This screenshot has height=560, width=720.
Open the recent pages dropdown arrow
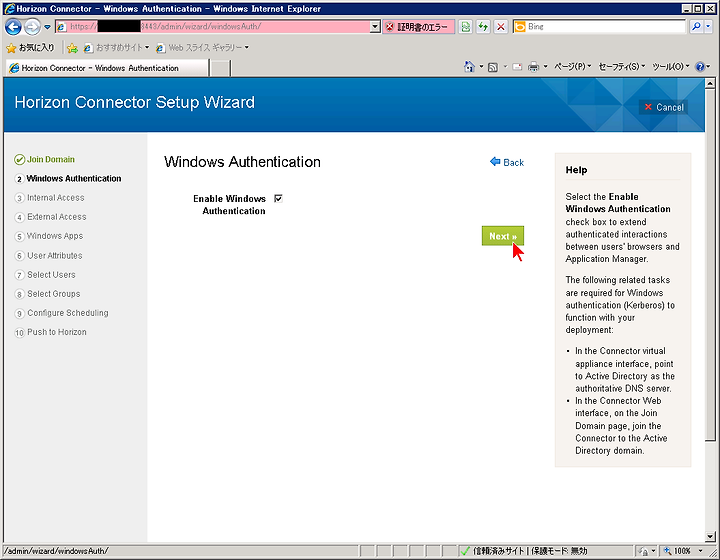click(x=47, y=27)
